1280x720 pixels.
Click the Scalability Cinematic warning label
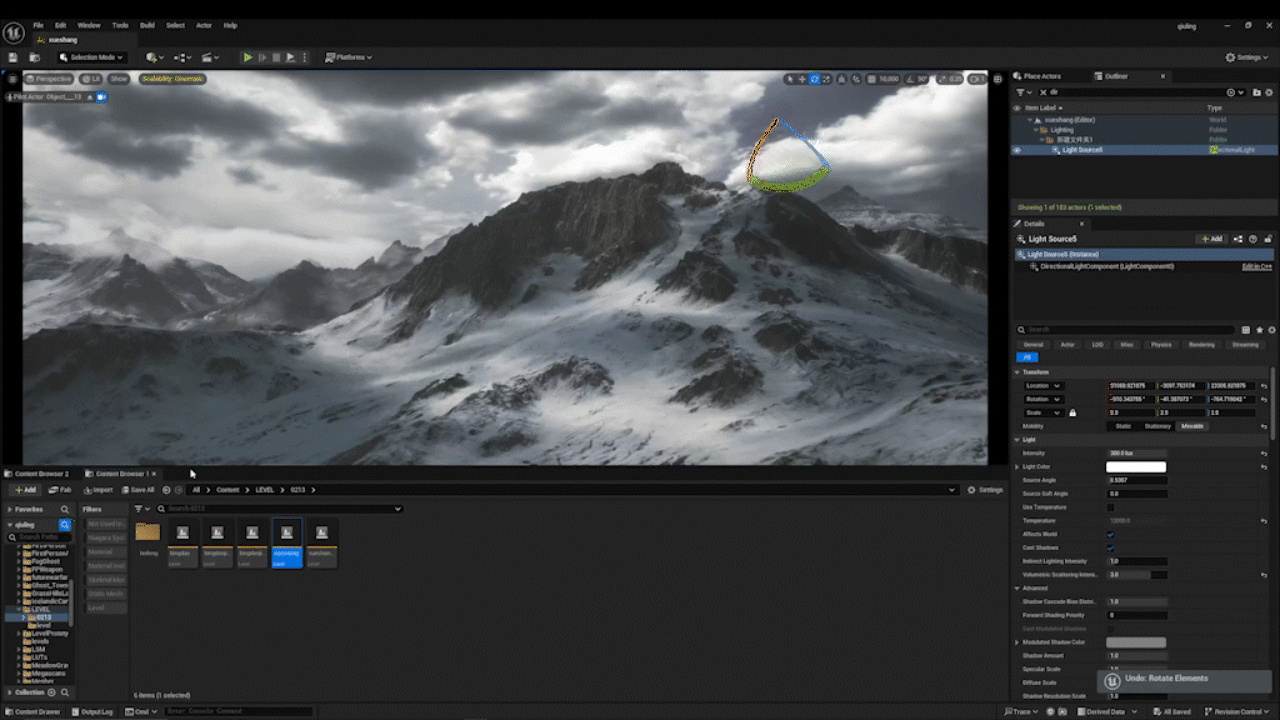tap(172, 79)
